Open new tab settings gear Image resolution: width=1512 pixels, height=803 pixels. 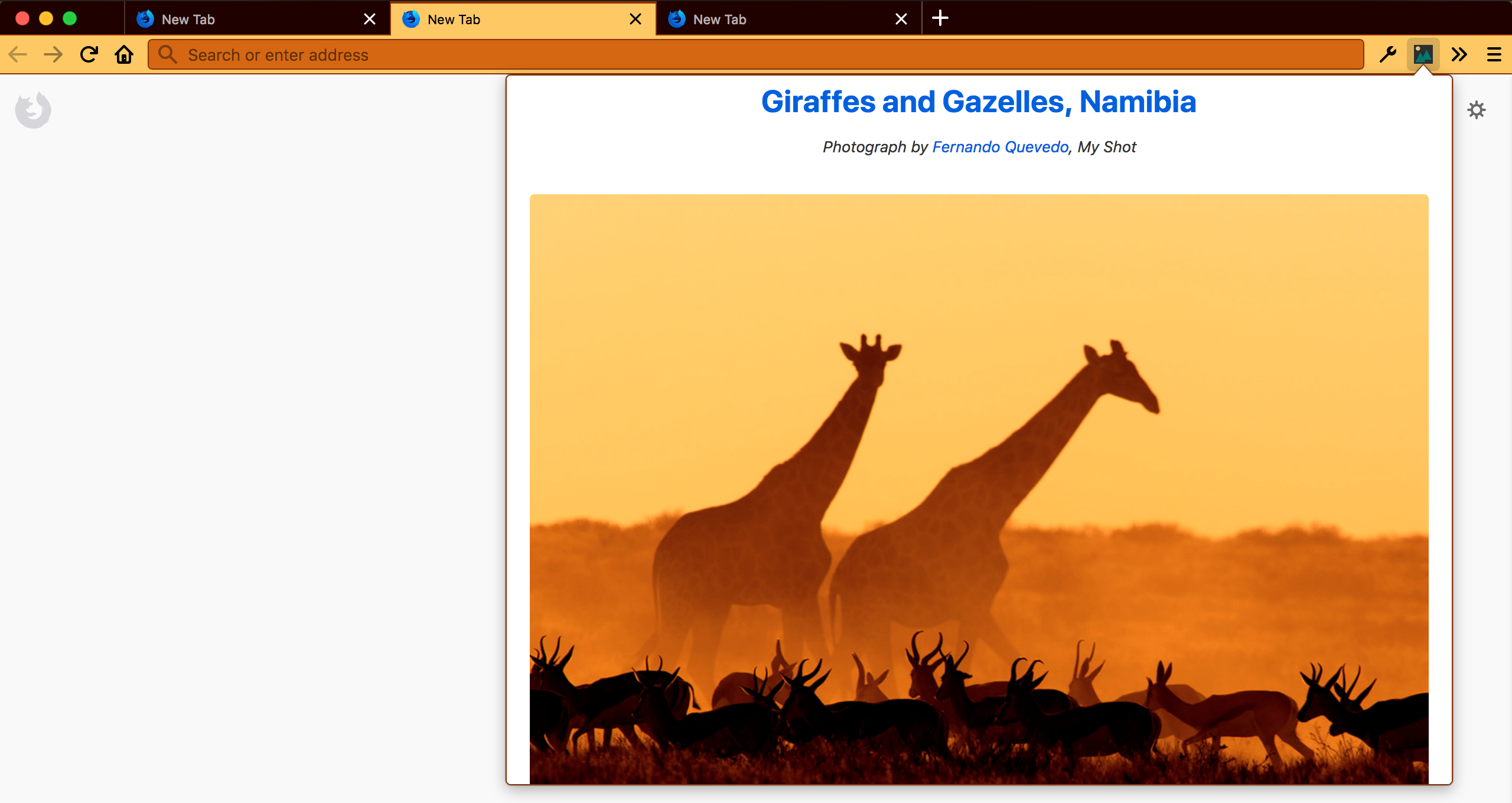point(1476,110)
